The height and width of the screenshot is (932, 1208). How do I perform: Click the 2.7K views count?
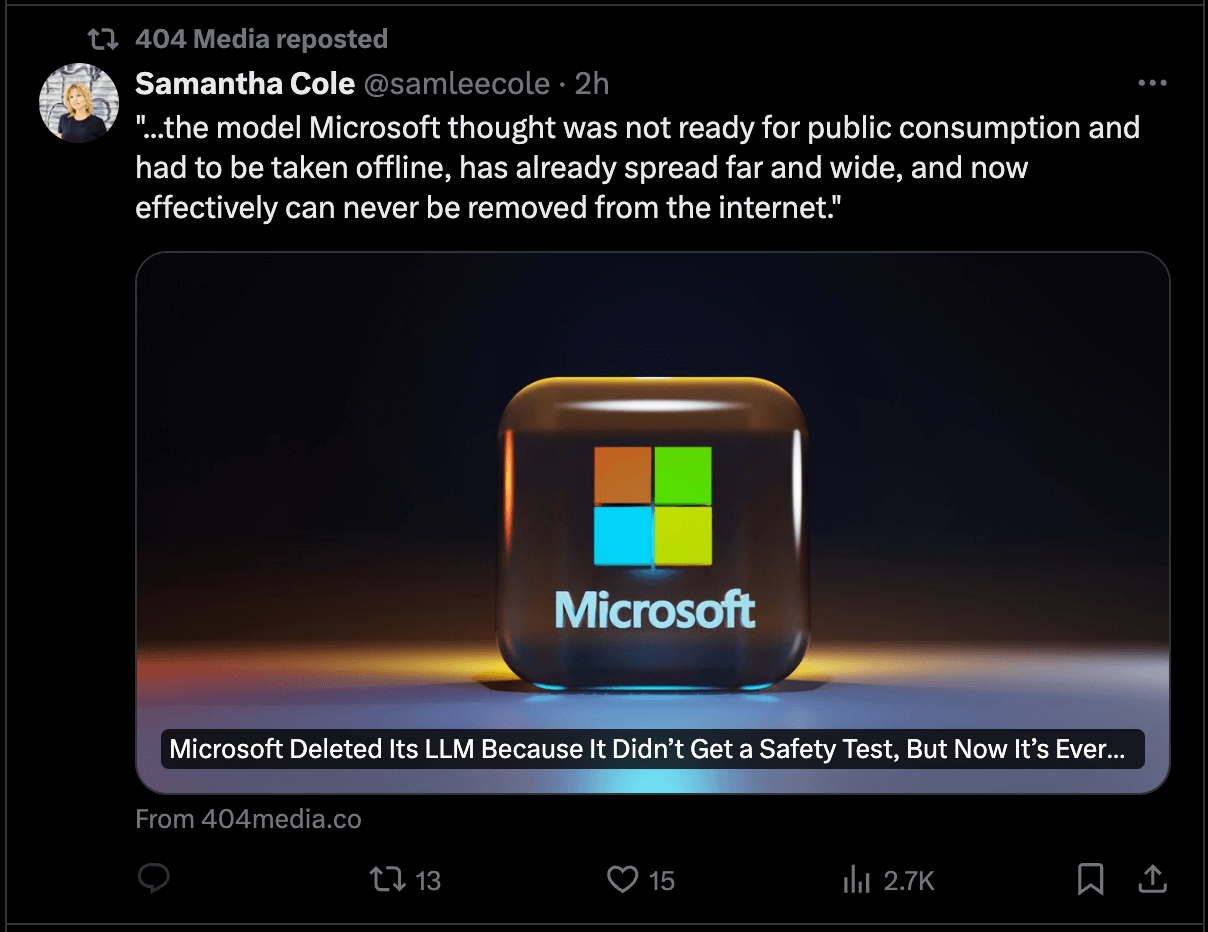tap(909, 880)
